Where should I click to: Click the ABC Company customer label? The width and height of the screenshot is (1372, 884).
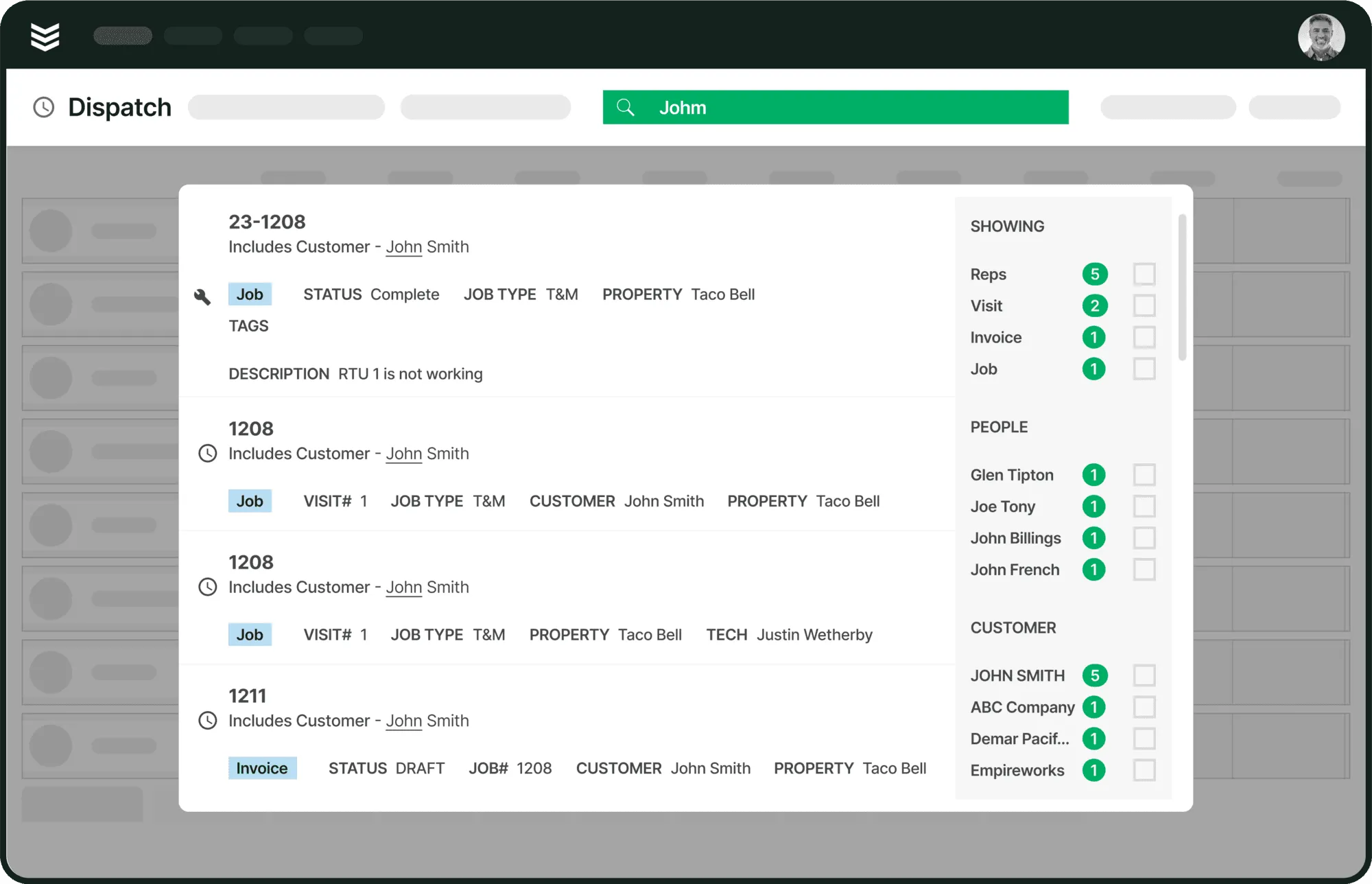pyautogui.click(x=1022, y=707)
